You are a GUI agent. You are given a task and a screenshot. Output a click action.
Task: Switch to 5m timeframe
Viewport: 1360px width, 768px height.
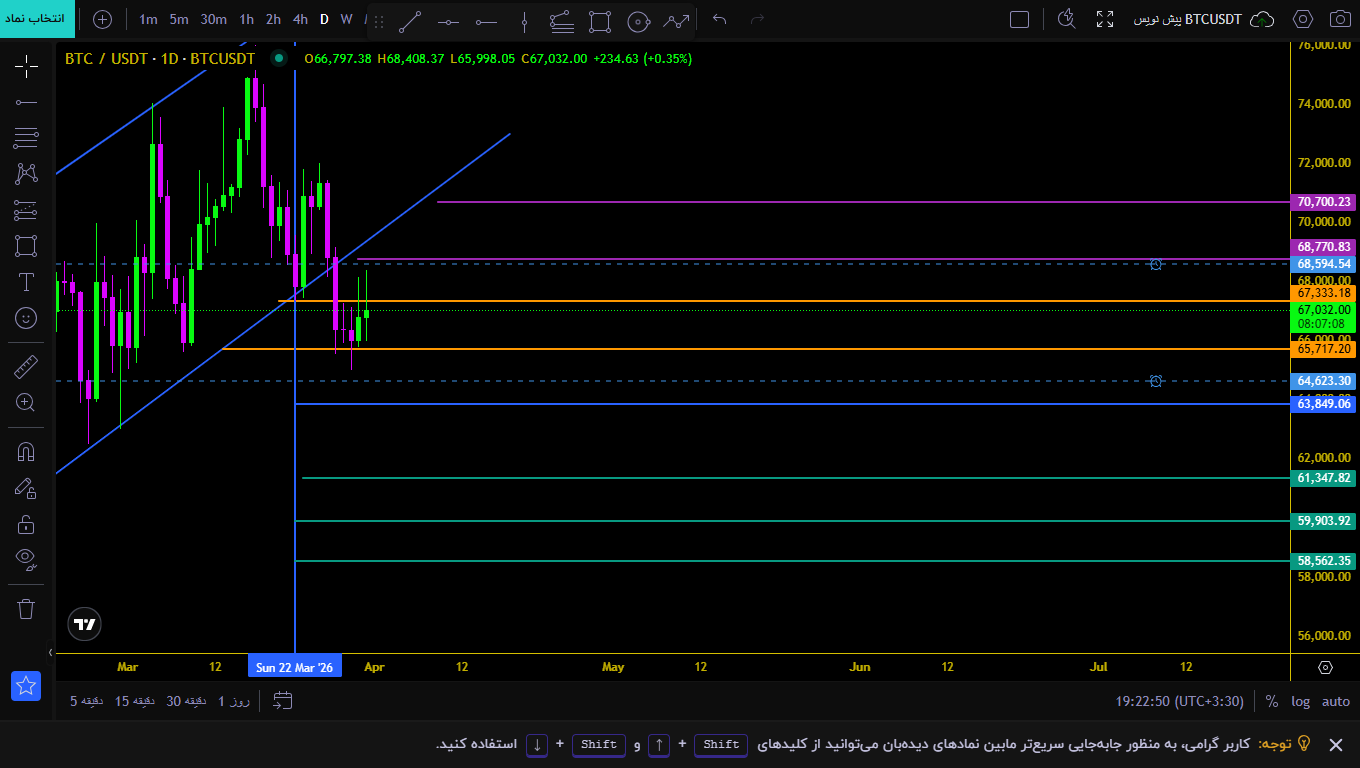179,19
